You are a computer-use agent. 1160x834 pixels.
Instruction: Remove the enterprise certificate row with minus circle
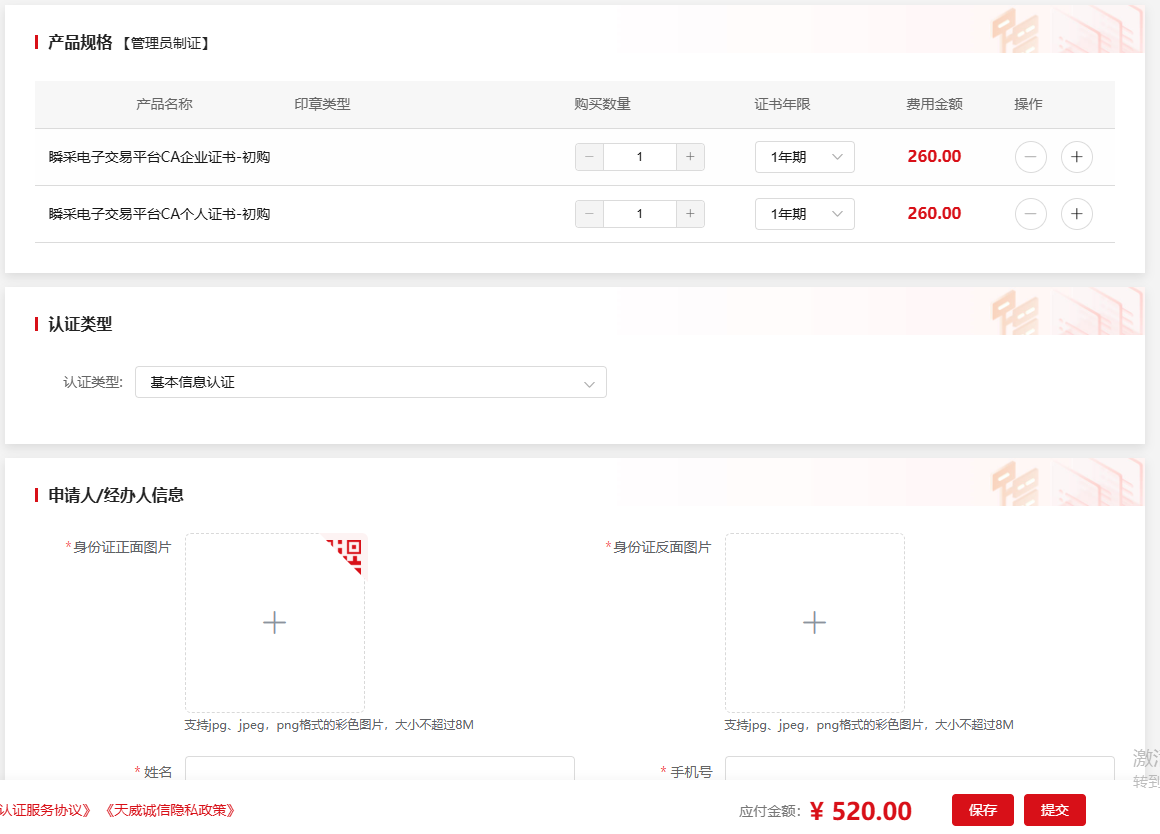(x=1030, y=157)
